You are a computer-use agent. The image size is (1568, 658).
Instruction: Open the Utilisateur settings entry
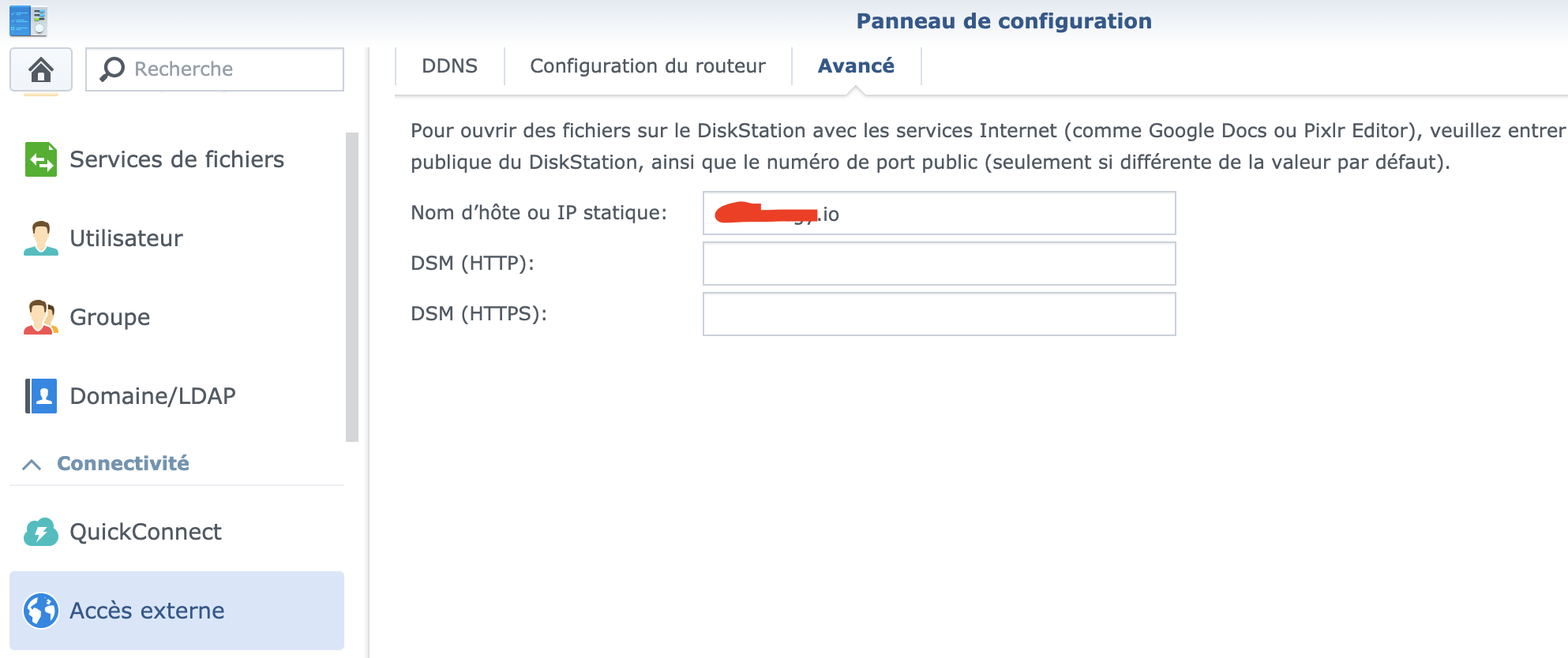[x=126, y=238]
